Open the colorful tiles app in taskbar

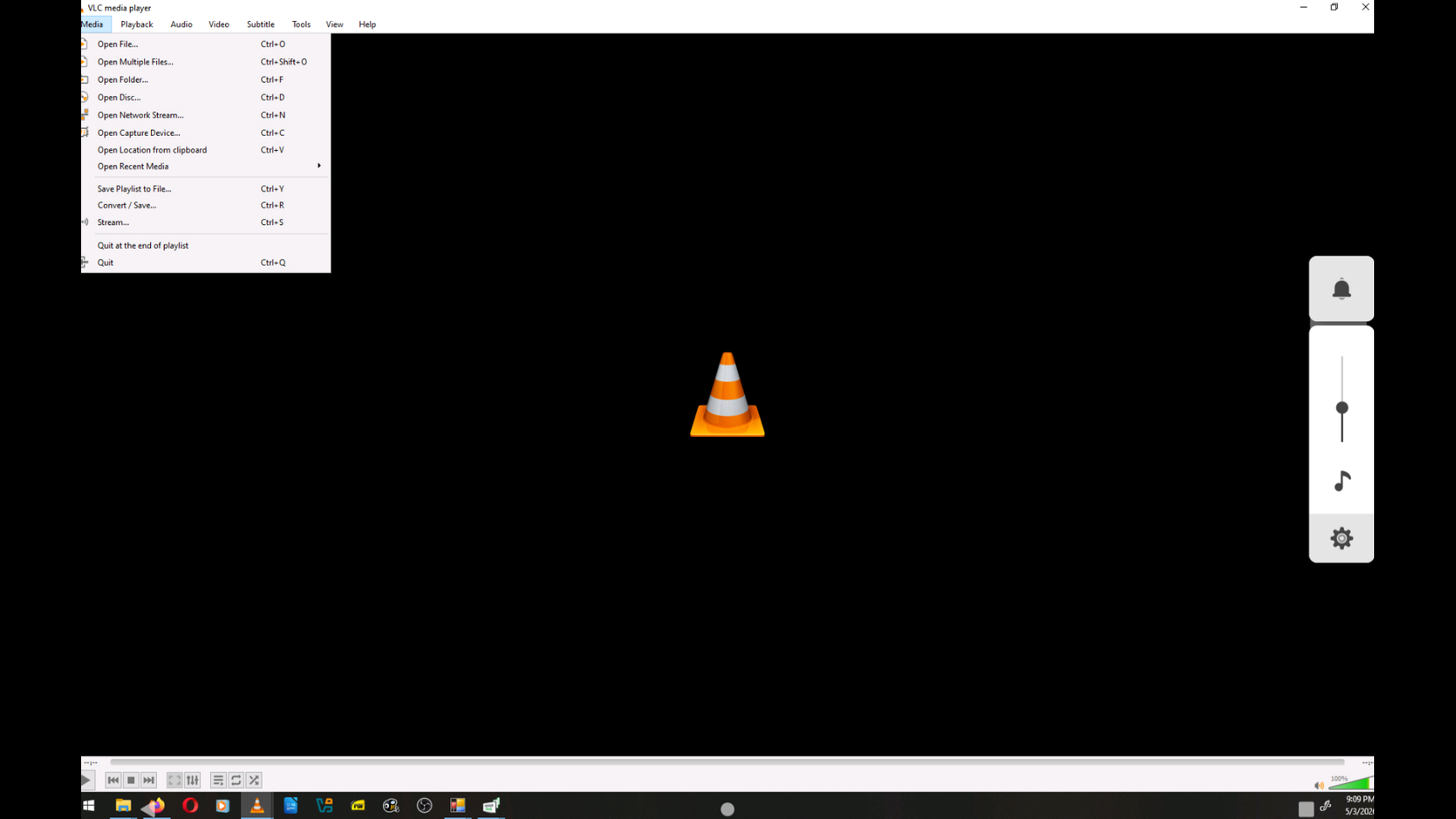[x=457, y=806]
